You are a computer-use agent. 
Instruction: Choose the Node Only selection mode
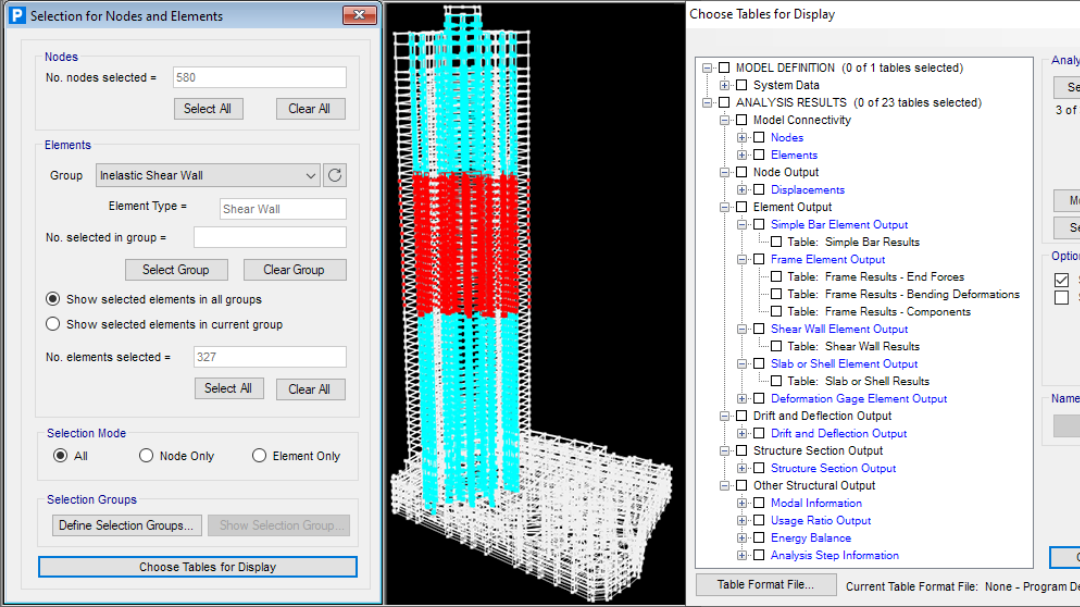click(x=147, y=456)
